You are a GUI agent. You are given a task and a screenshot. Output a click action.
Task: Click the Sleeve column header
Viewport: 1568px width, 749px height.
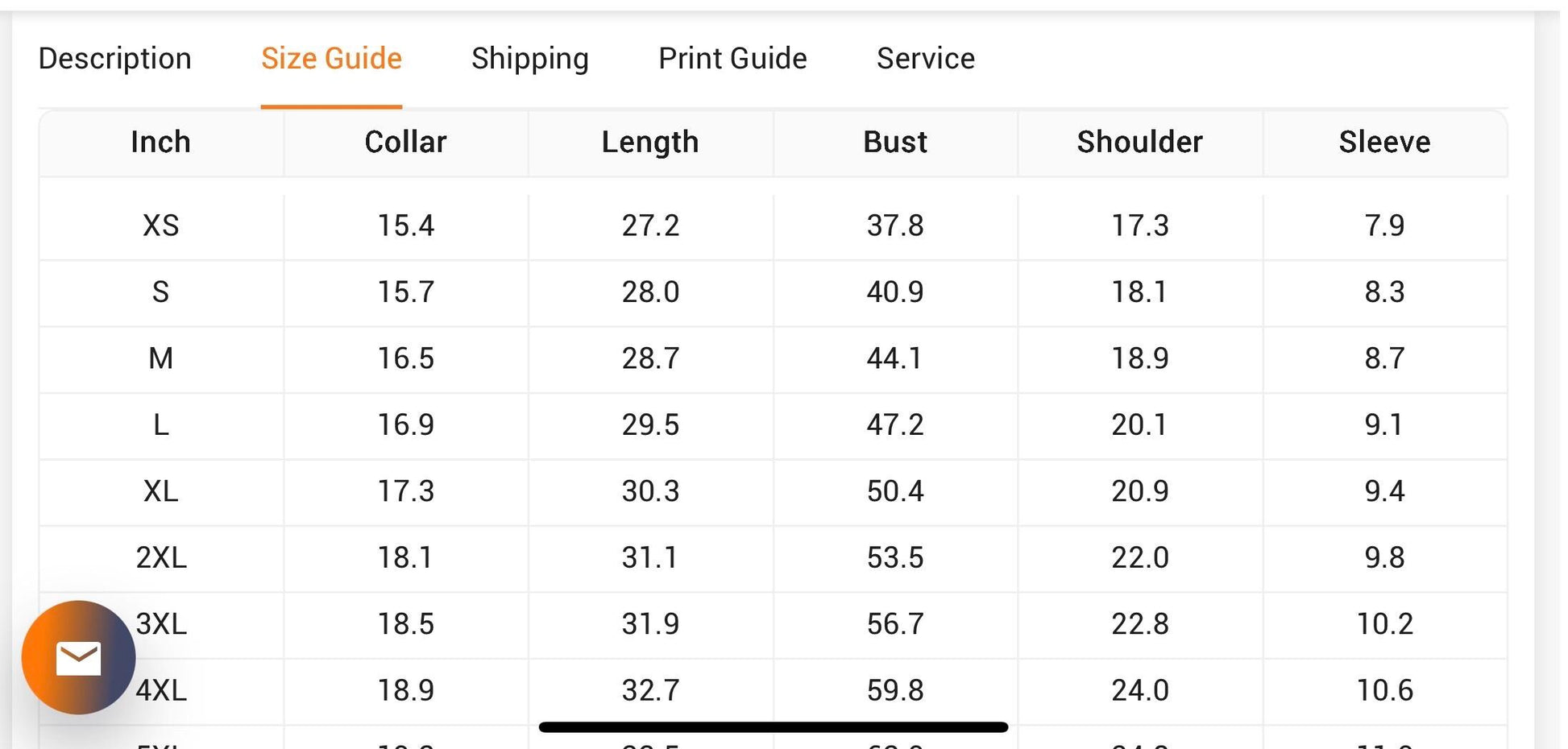(1385, 143)
